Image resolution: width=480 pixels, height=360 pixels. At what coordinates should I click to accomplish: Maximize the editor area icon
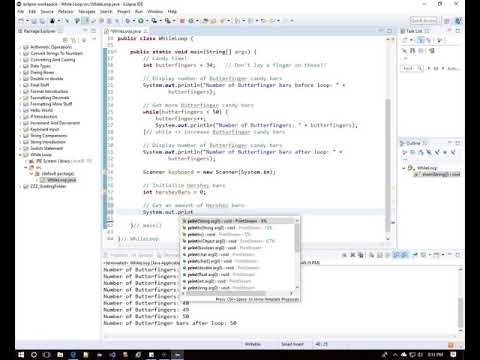[389, 31]
